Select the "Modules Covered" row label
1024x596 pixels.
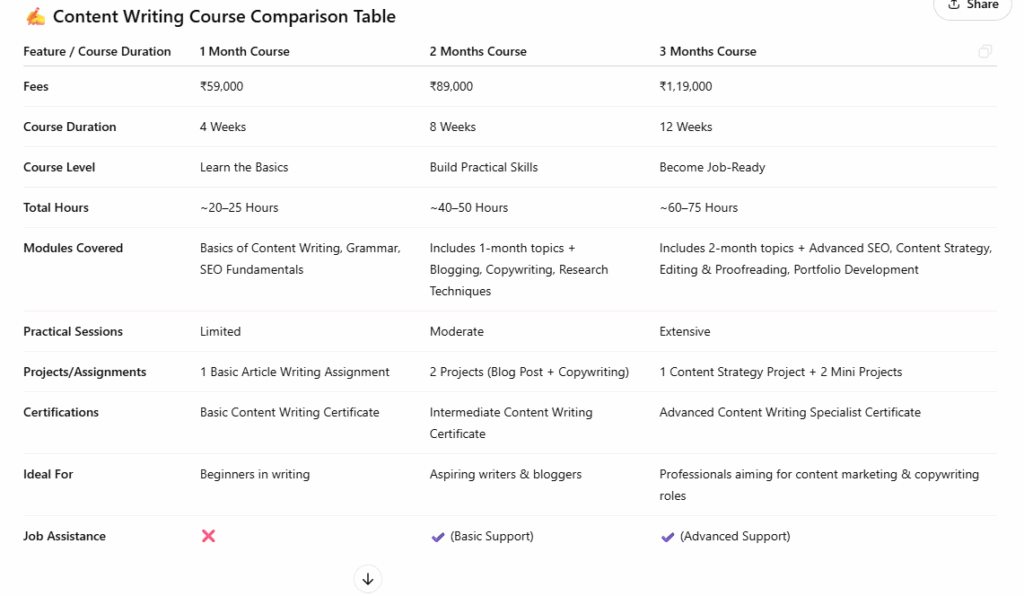point(73,248)
